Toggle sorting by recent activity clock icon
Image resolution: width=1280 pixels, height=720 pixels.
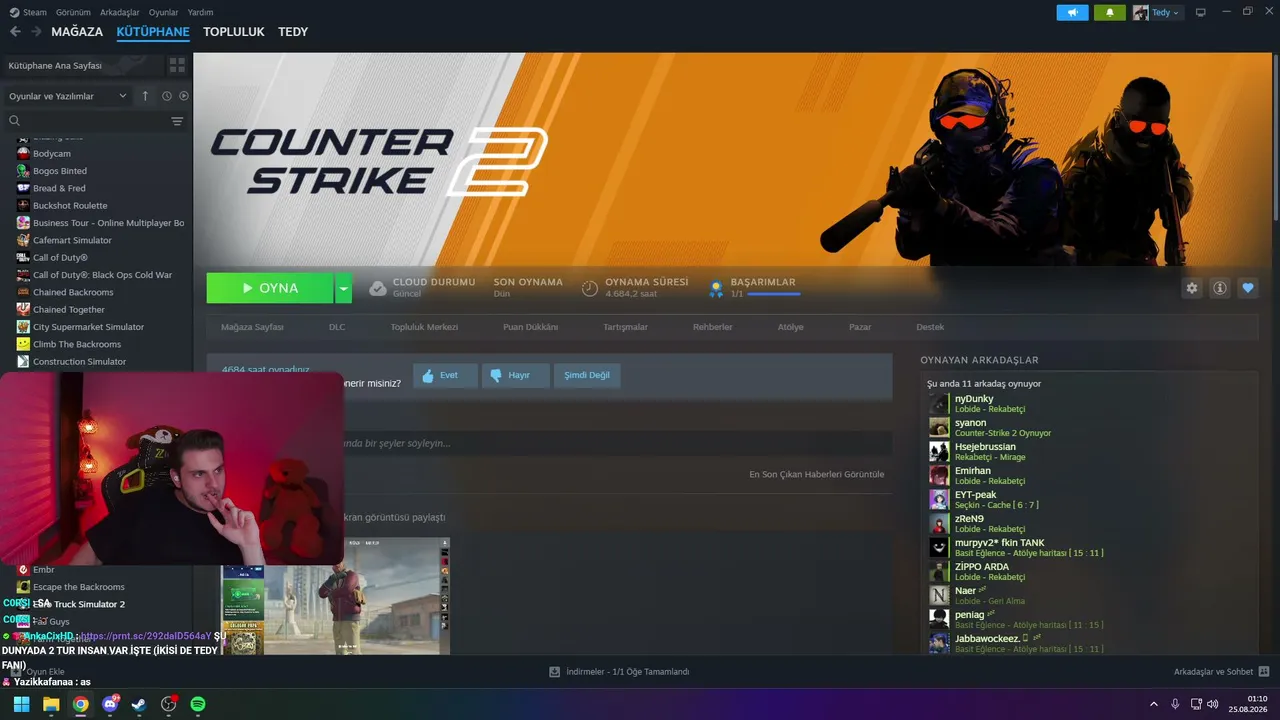(x=167, y=96)
